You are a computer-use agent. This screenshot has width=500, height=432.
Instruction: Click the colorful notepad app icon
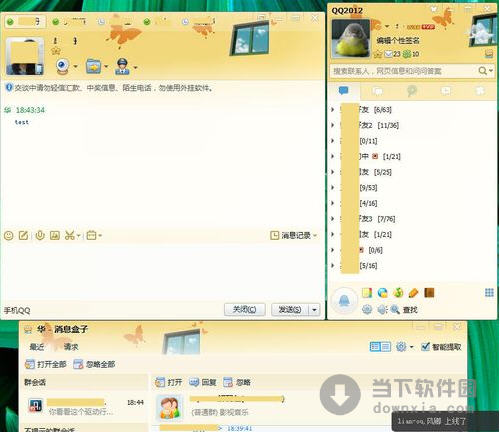click(367, 293)
